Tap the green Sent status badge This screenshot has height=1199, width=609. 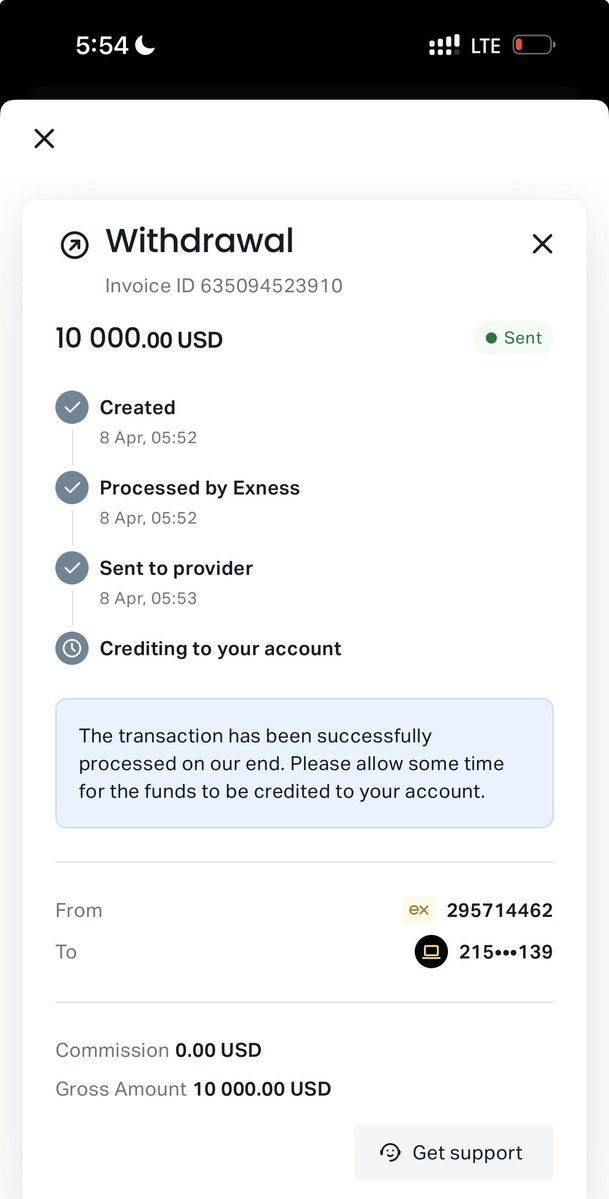pyautogui.click(x=513, y=338)
